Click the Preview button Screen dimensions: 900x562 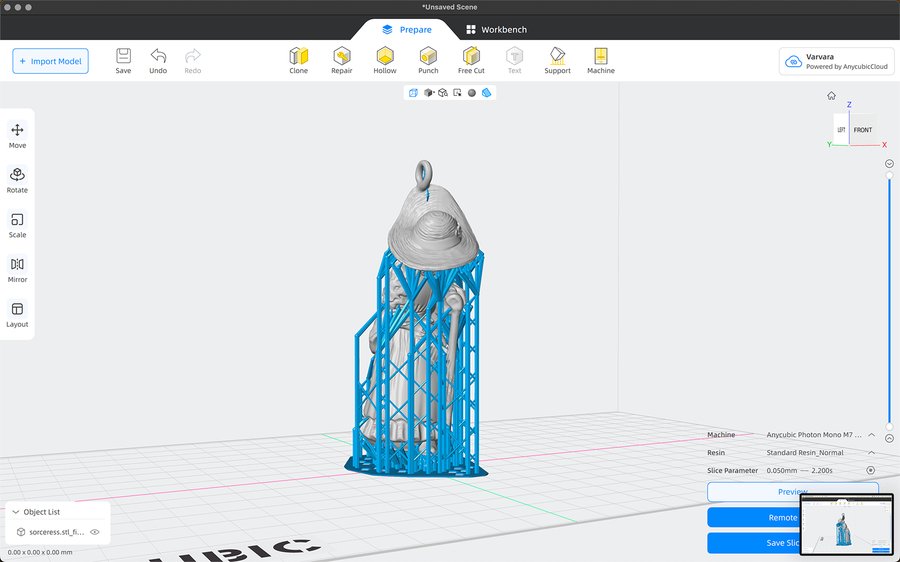792,492
